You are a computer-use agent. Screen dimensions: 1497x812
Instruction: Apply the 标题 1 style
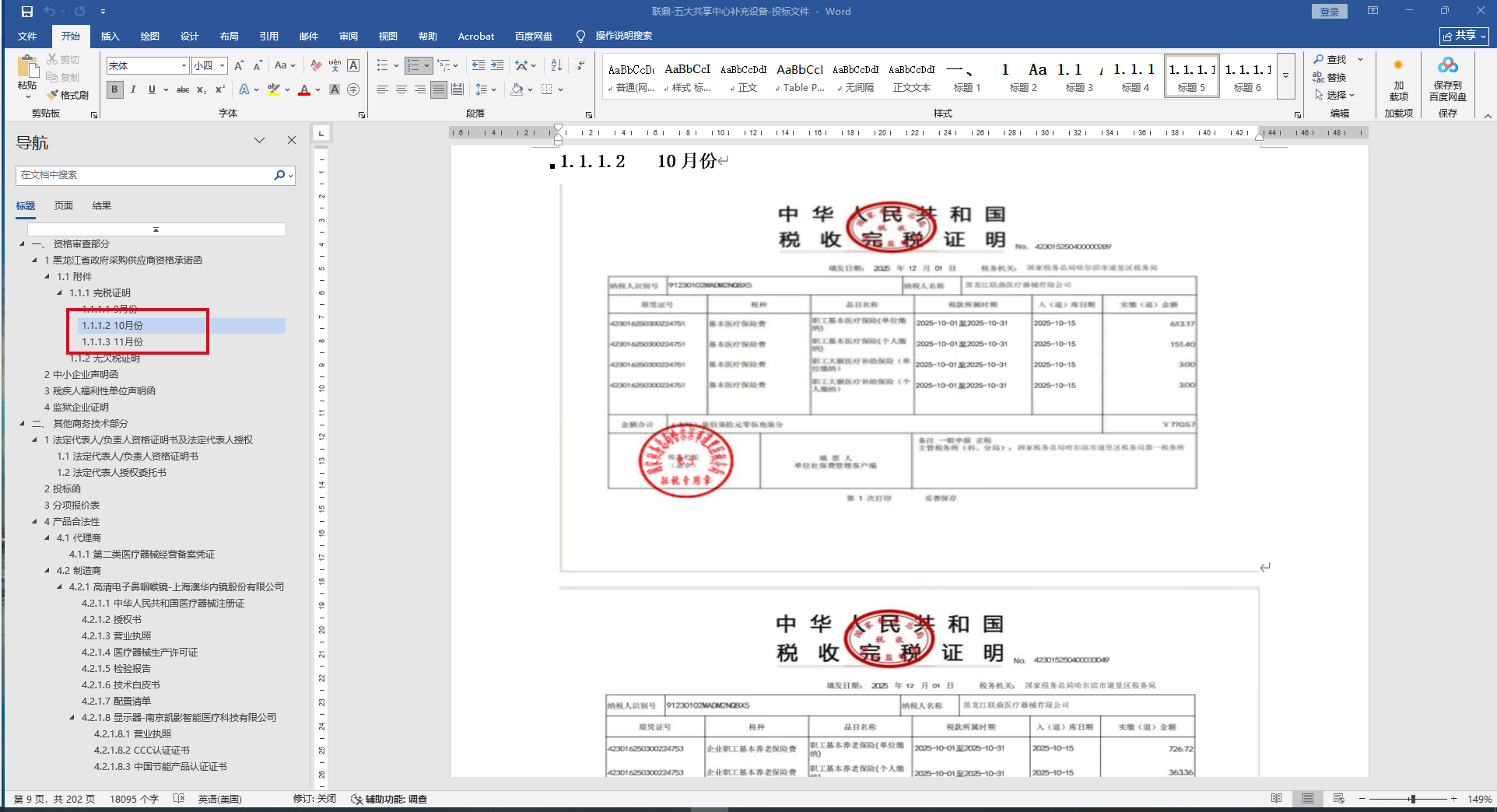(x=967, y=76)
